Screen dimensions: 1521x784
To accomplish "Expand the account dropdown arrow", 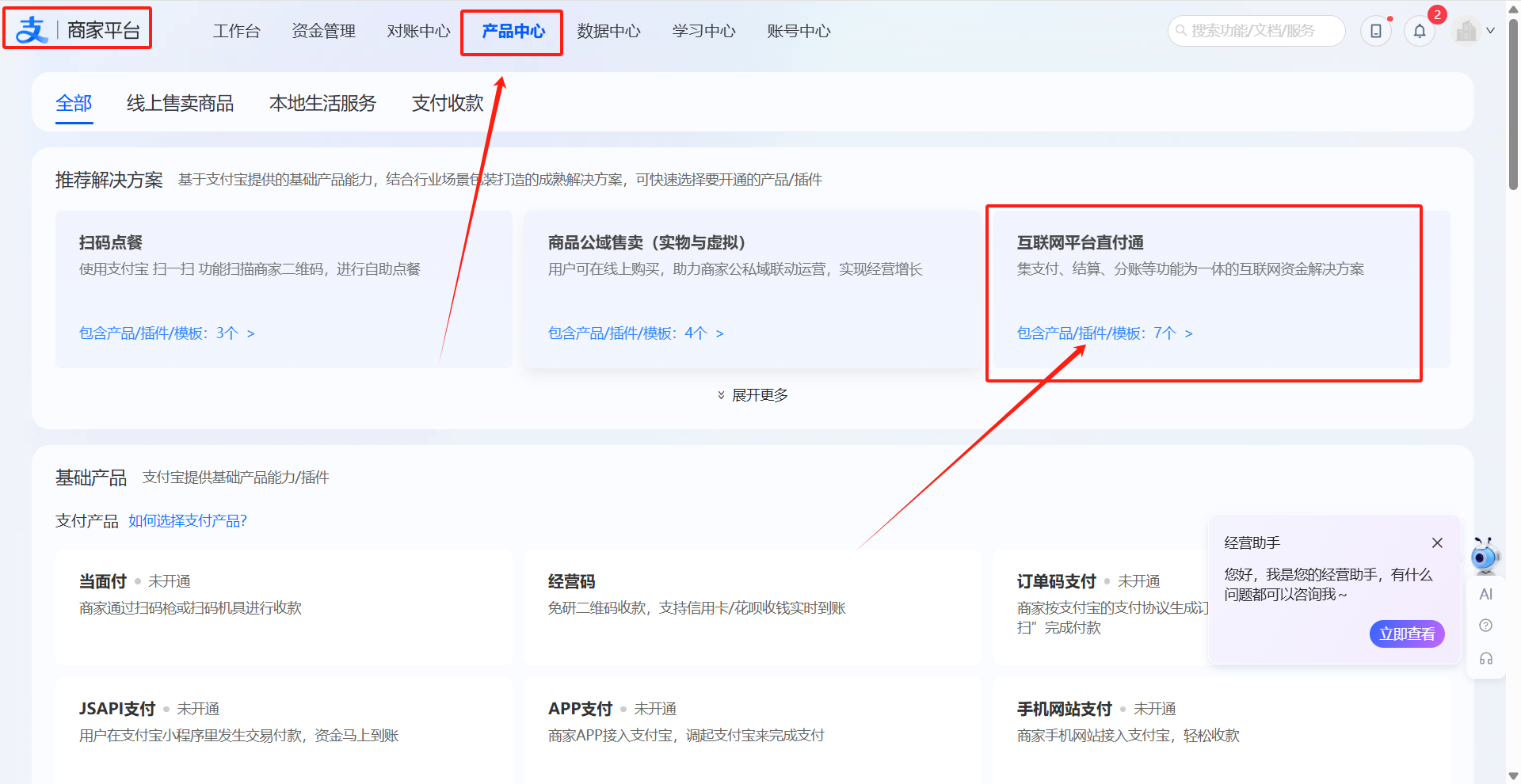I will coord(1491,31).
